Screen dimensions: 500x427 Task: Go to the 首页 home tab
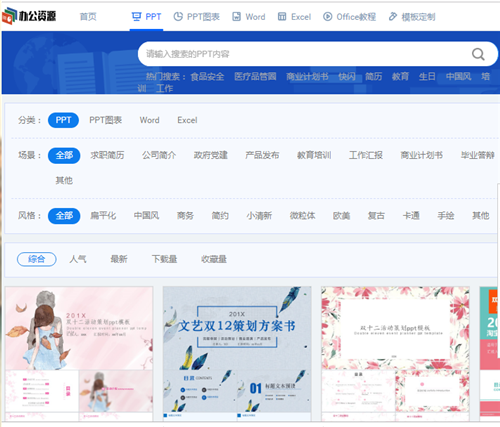point(88,17)
